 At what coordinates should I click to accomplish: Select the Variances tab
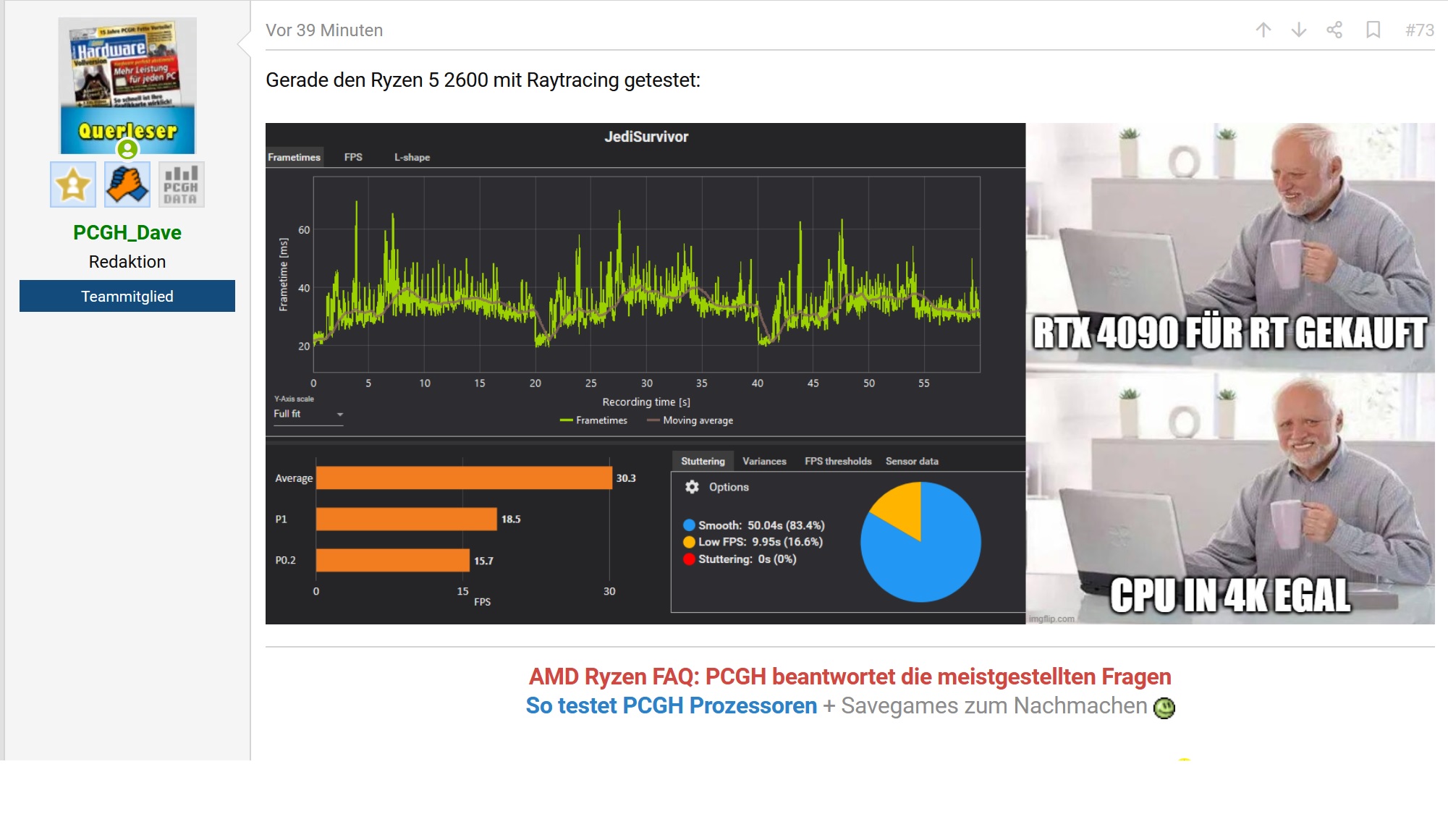pos(763,461)
